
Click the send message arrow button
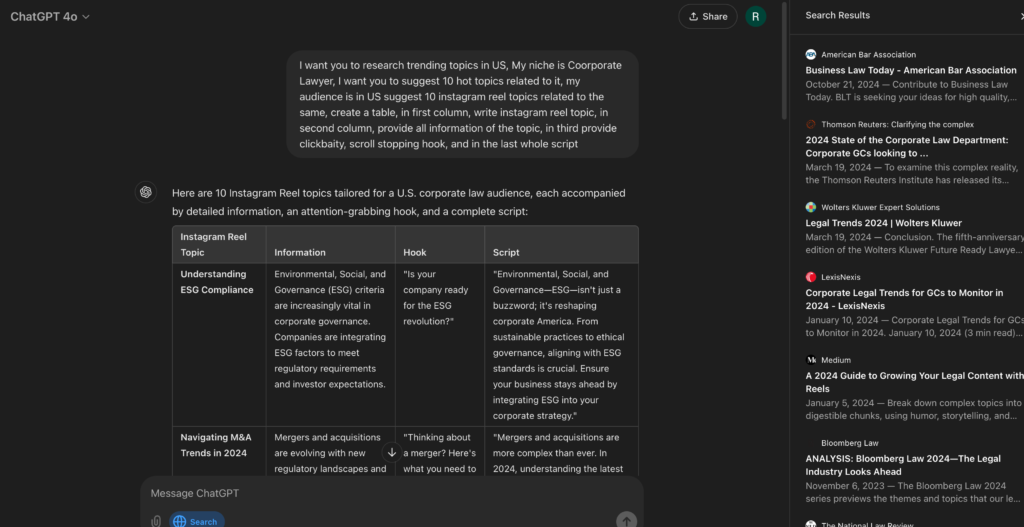[626, 520]
